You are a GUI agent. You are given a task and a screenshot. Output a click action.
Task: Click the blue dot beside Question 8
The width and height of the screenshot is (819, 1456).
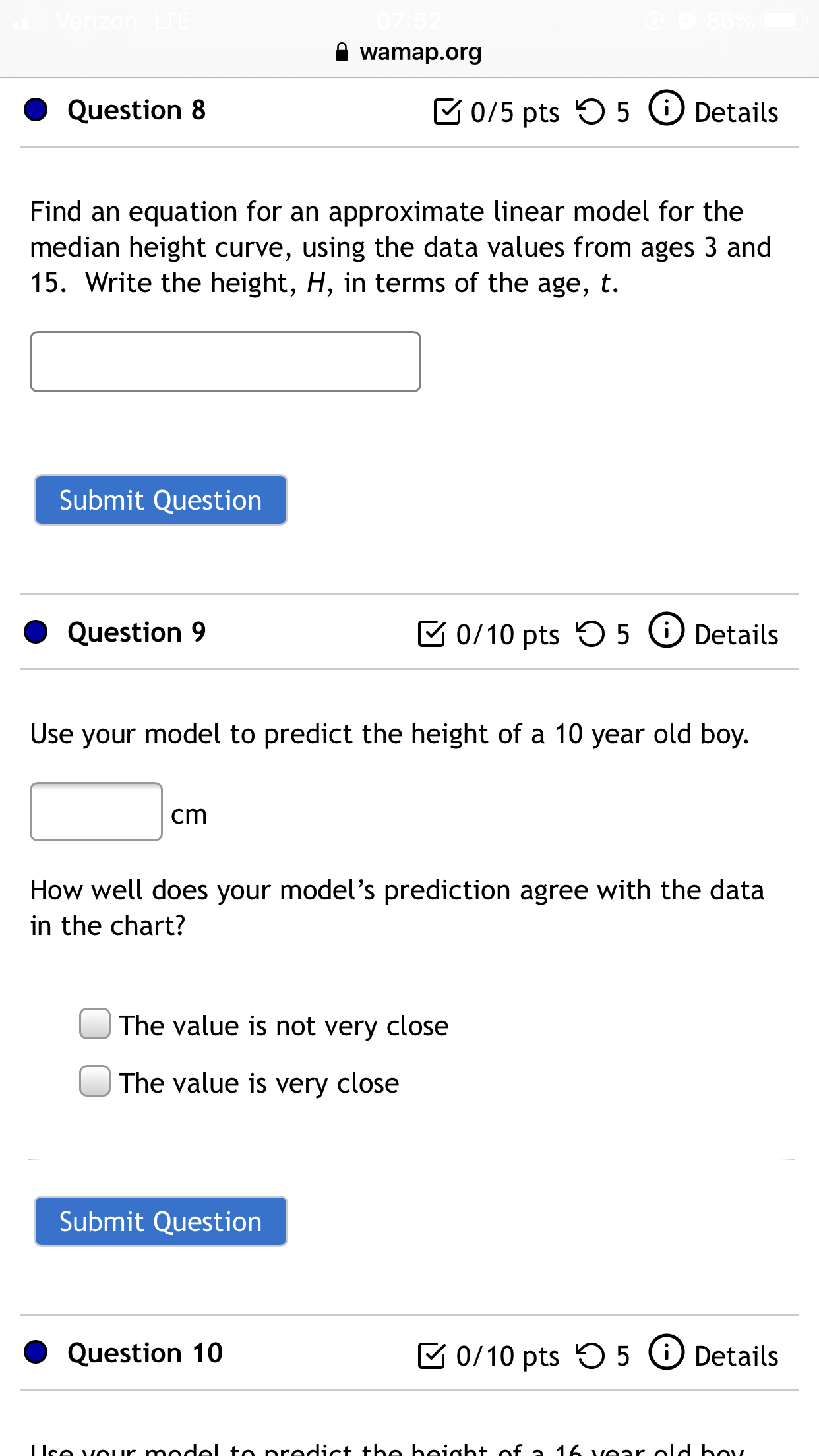pyautogui.click(x=36, y=109)
